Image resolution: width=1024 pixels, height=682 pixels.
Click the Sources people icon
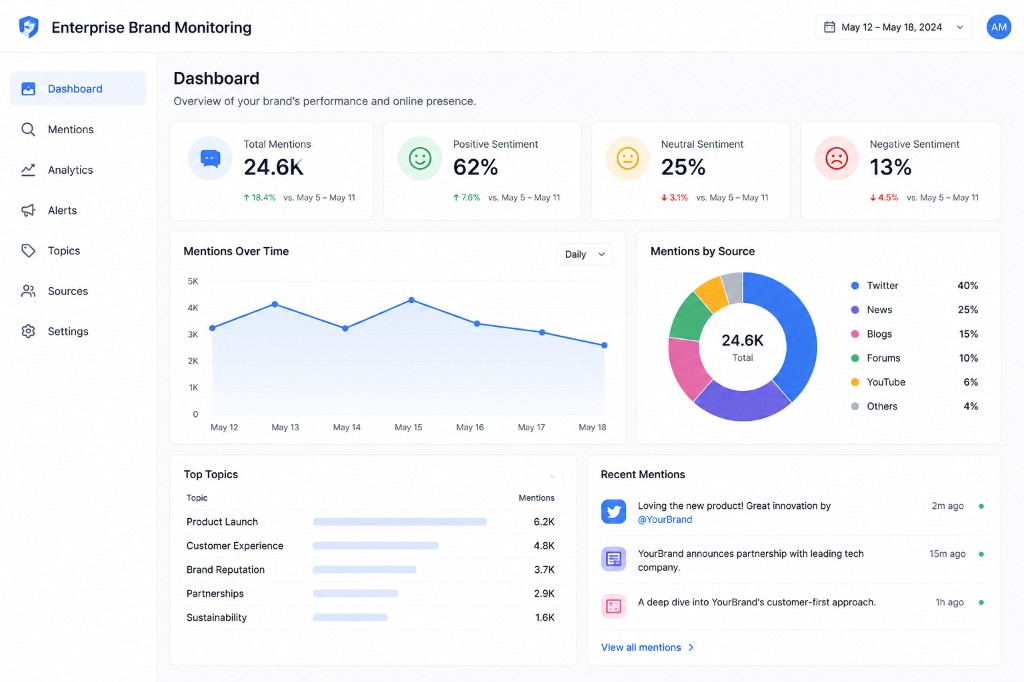[28, 291]
